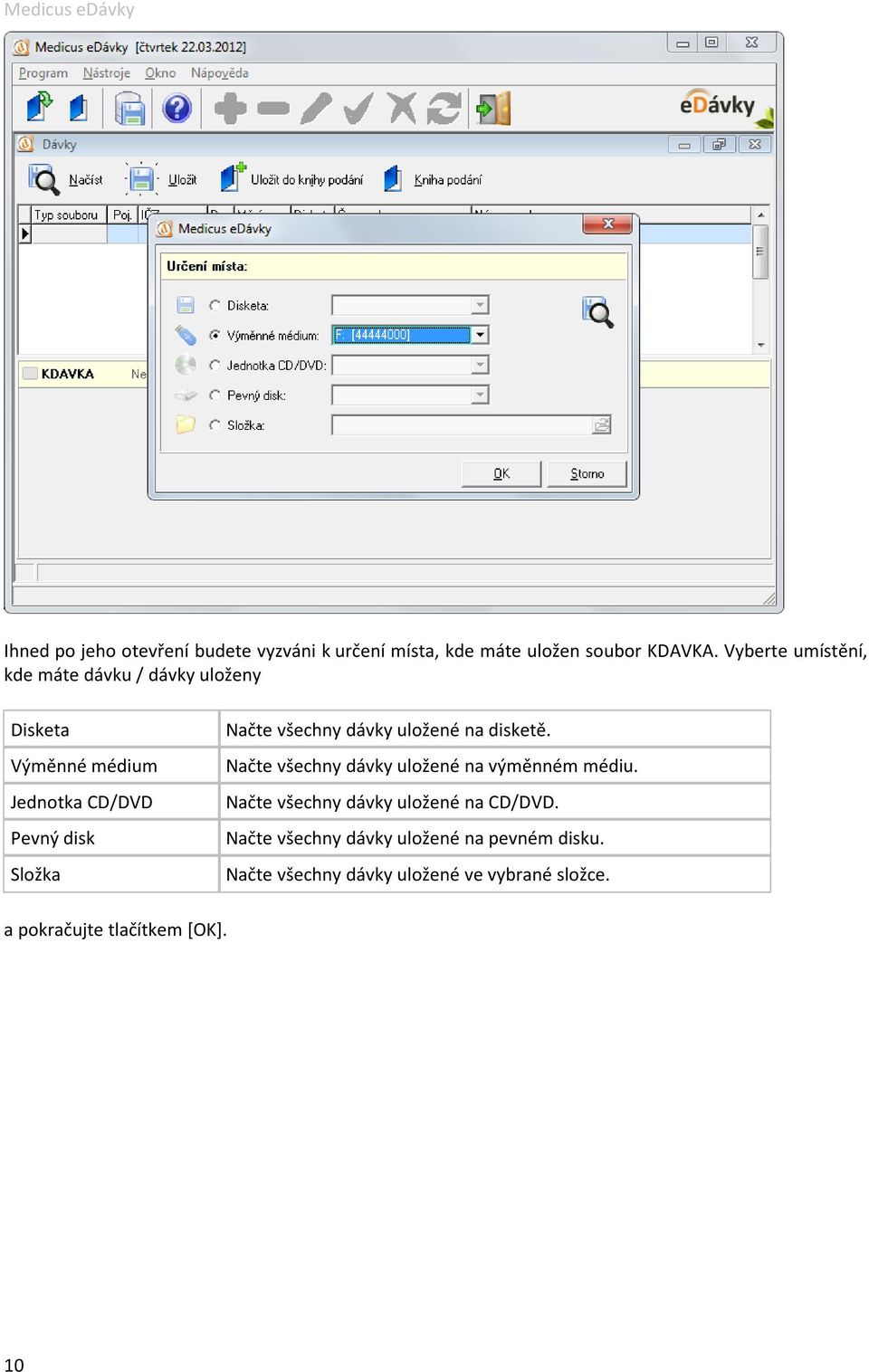
Task: Toggle the KDAVKA checkbox
Action: (30, 373)
